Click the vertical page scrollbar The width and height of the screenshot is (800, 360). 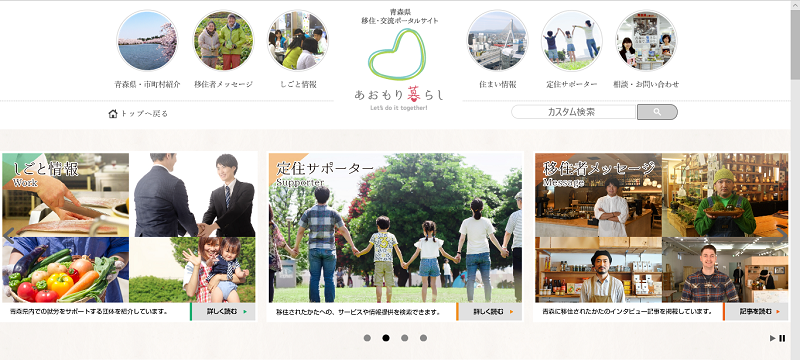[795, 180]
